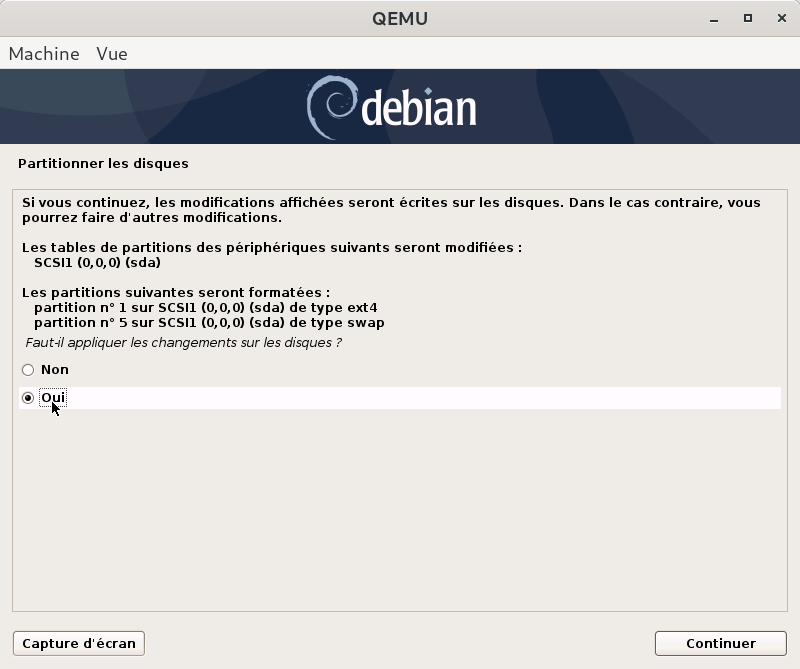800x669 pixels.
Task: Click the QEMU title bar text
Action: coord(399,18)
